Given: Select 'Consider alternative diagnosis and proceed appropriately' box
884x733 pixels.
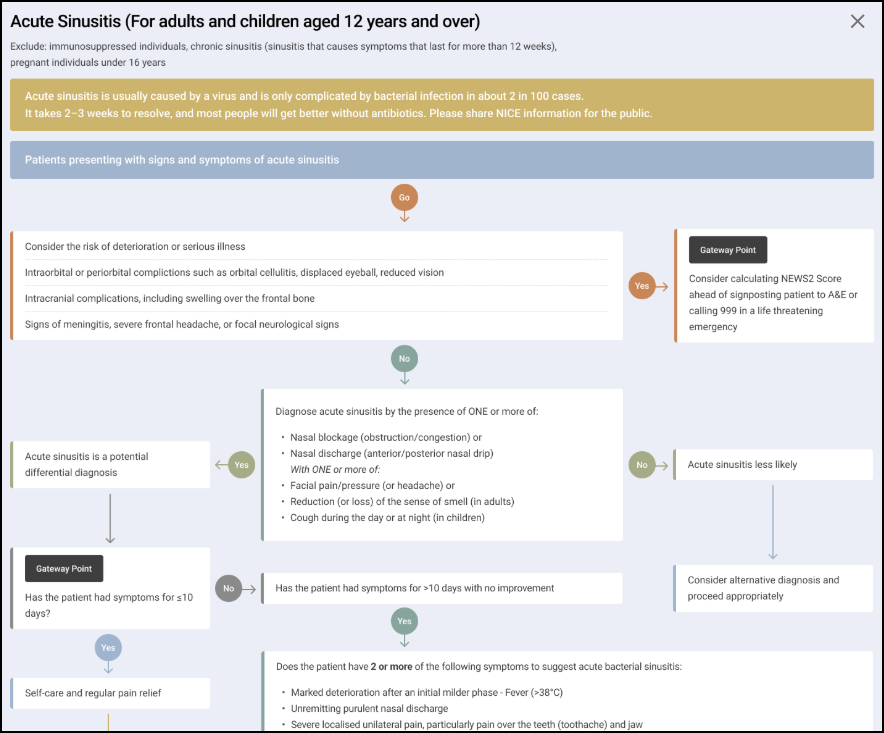Looking at the screenshot, I should pyautogui.click(x=773, y=588).
